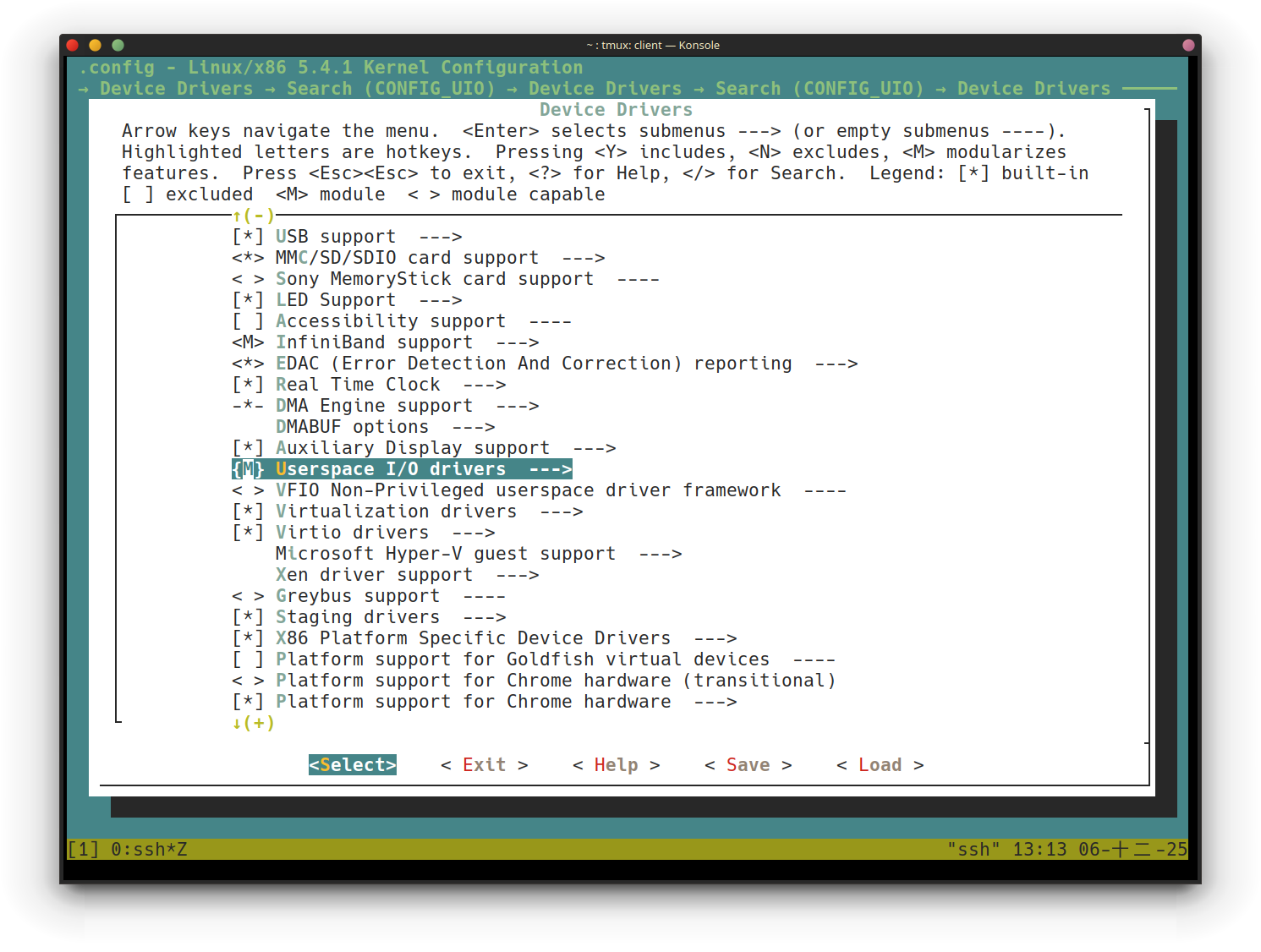Click the green window button in title bar
This screenshot has width=1261, height=952.
[118, 45]
